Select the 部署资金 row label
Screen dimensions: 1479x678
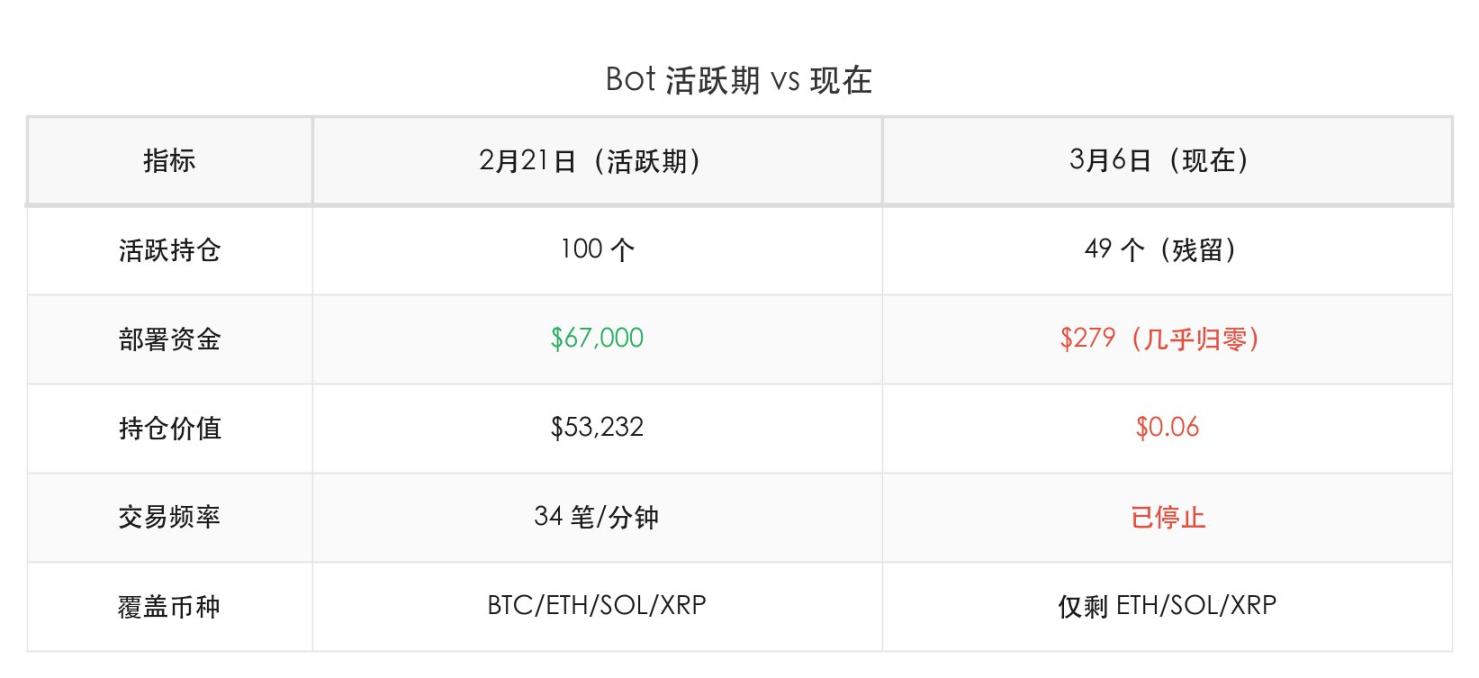coord(169,339)
